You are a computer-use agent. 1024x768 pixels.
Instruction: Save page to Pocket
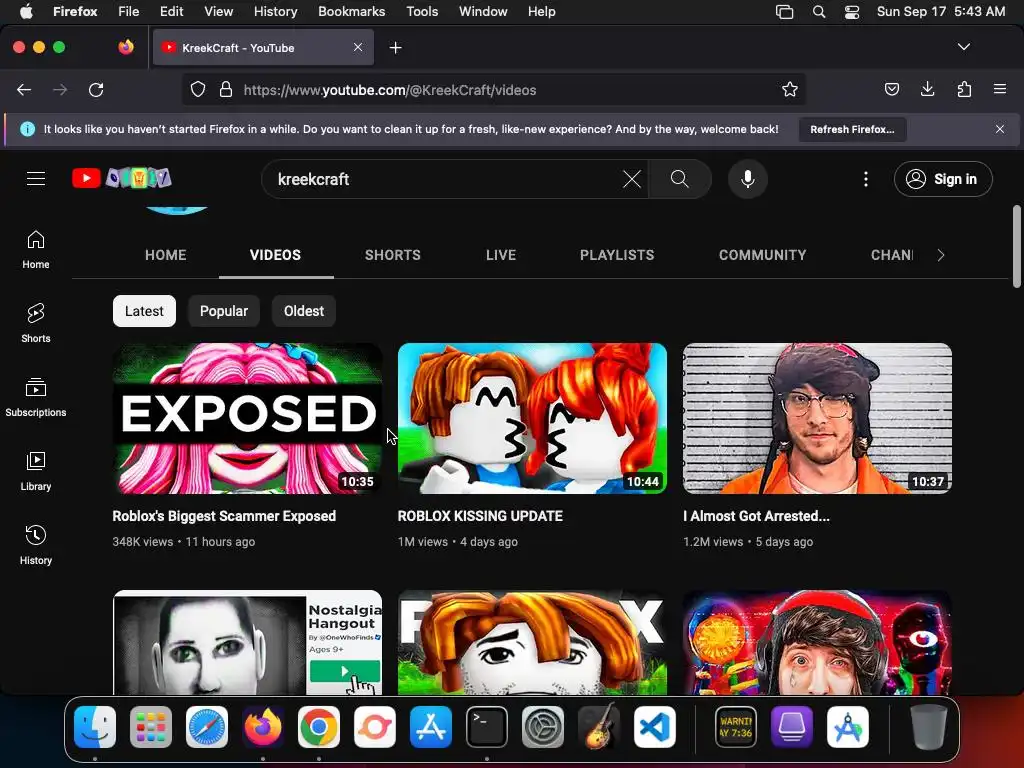(891, 89)
